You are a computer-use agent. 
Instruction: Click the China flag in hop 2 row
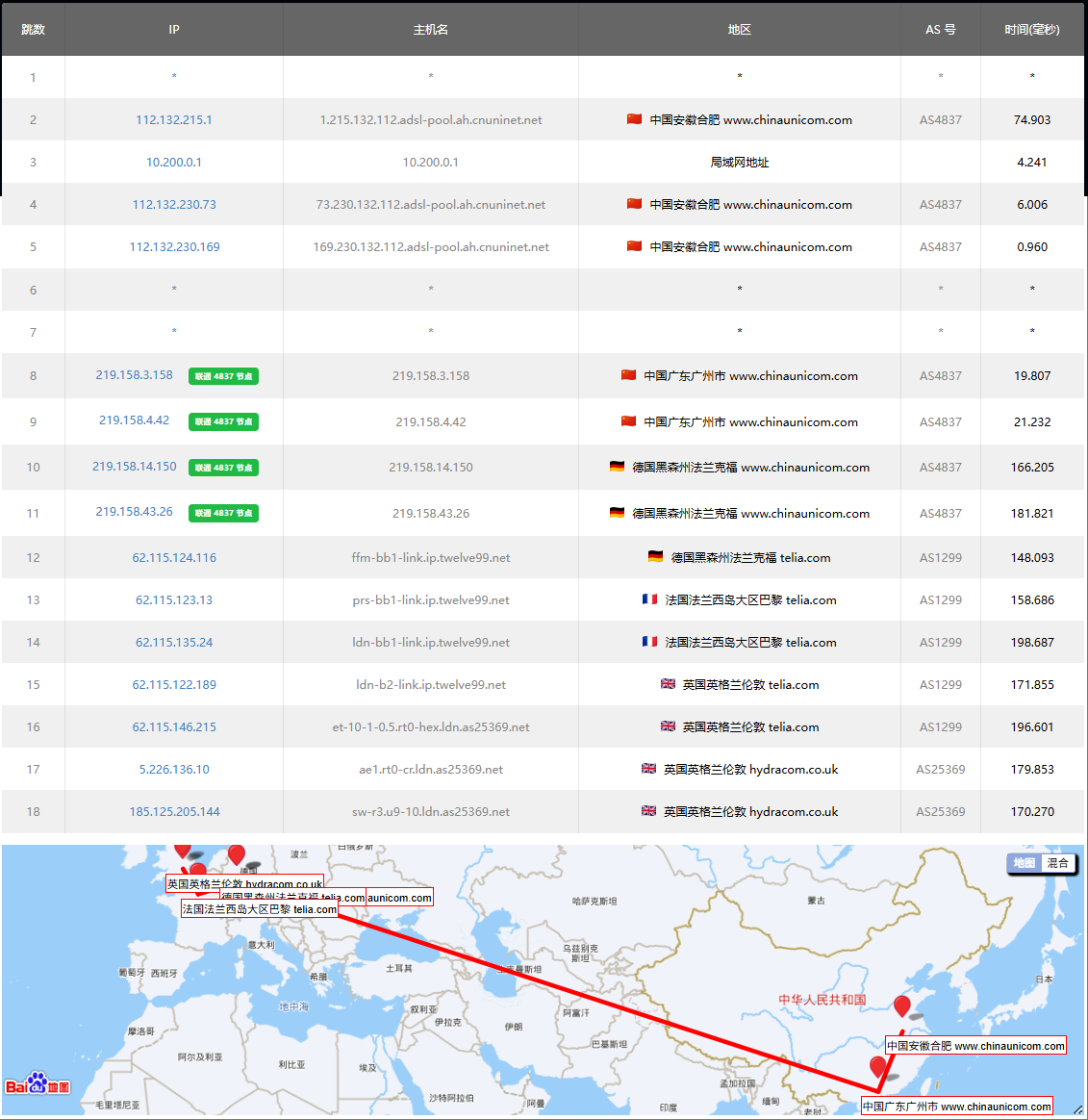click(634, 119)
